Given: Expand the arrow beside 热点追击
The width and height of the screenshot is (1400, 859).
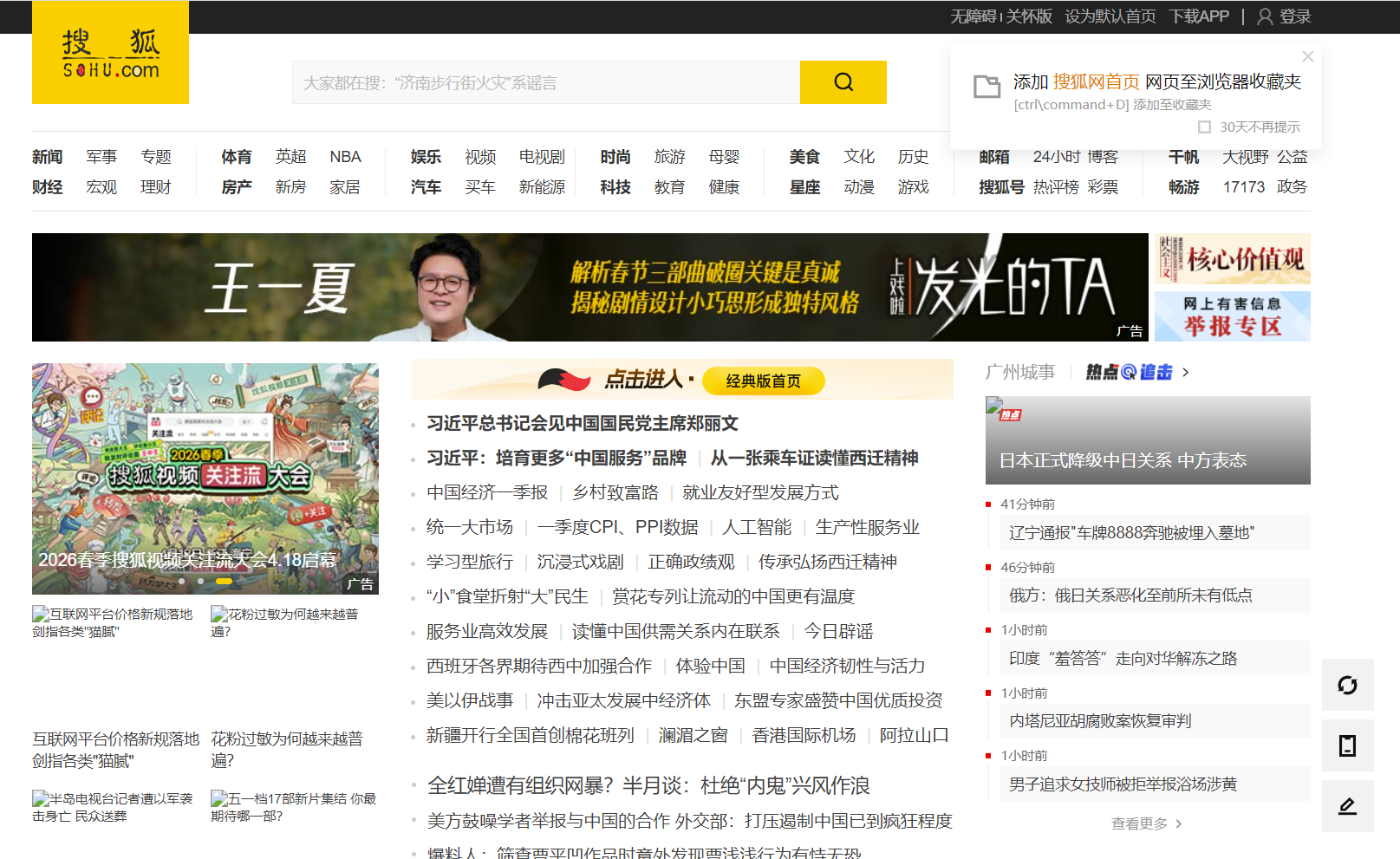Looking at the screenshot, I should coord(1186,373).
